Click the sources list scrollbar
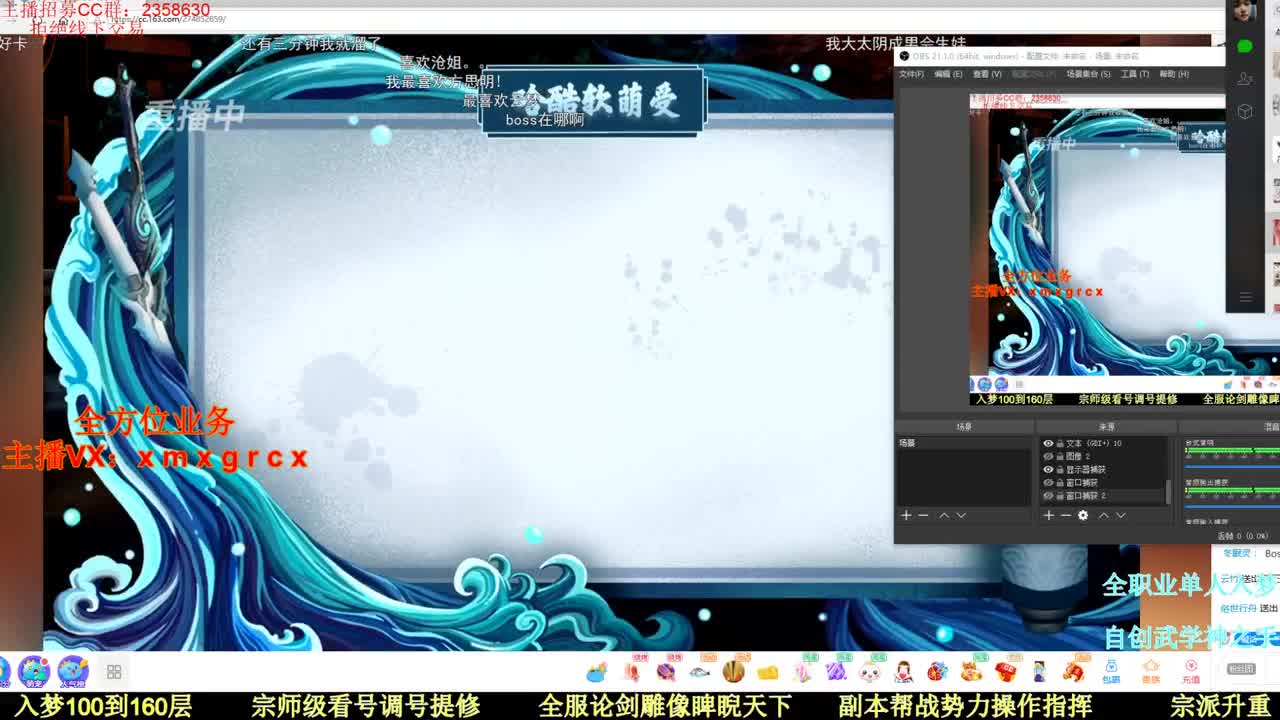 1168,491
